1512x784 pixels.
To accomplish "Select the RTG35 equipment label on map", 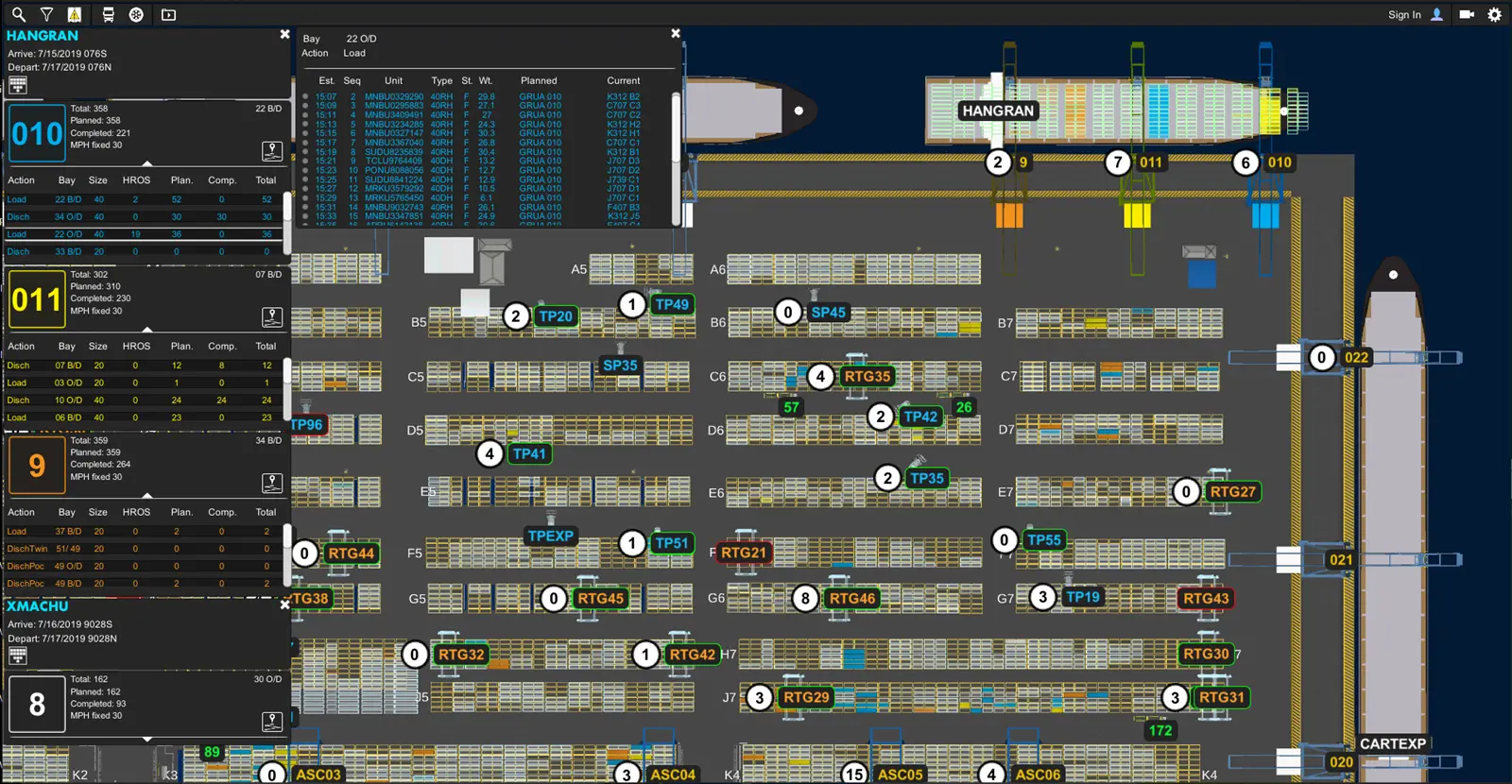I will coord(867,376).
